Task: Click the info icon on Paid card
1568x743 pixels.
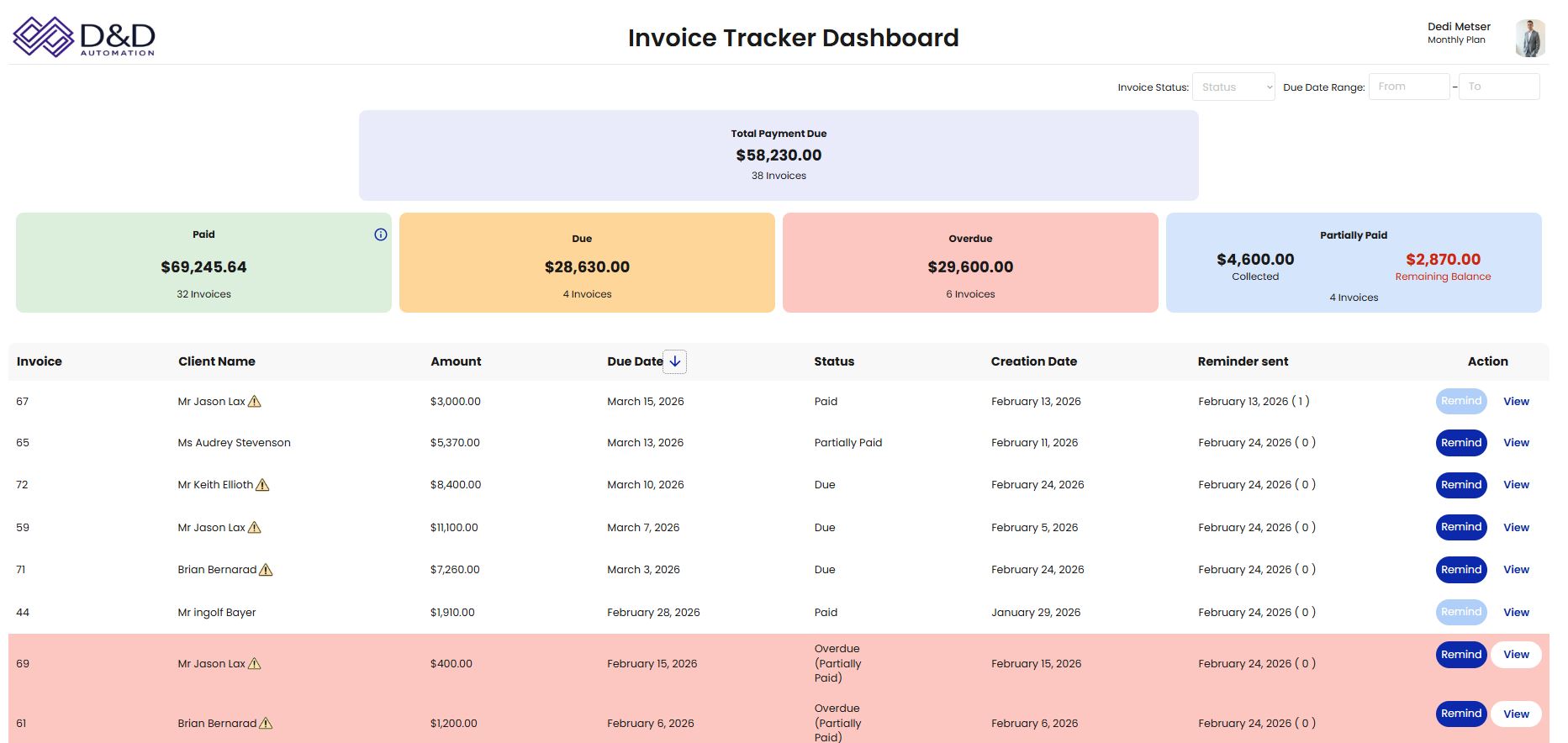Action: pyautogui.click(x=381, y=234)
